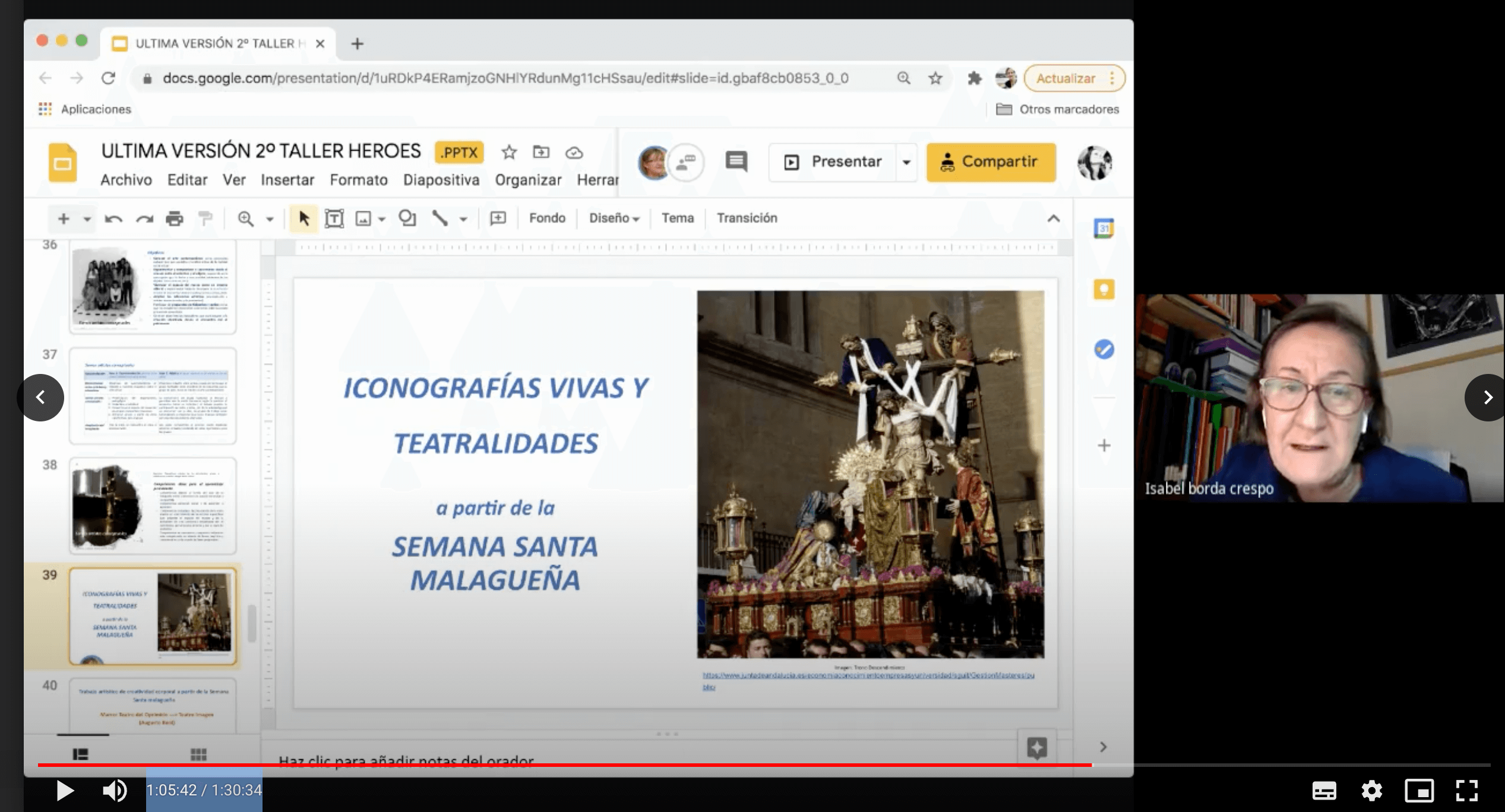Switch to grid view of slides

[198, 754]
